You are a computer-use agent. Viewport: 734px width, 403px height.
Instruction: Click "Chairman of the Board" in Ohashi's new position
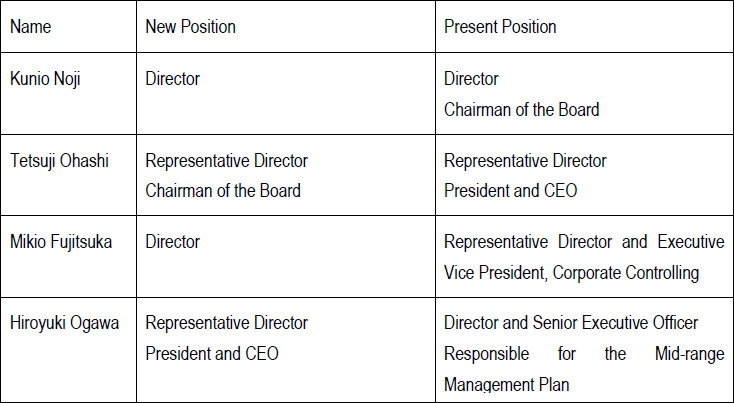[223, 191]
